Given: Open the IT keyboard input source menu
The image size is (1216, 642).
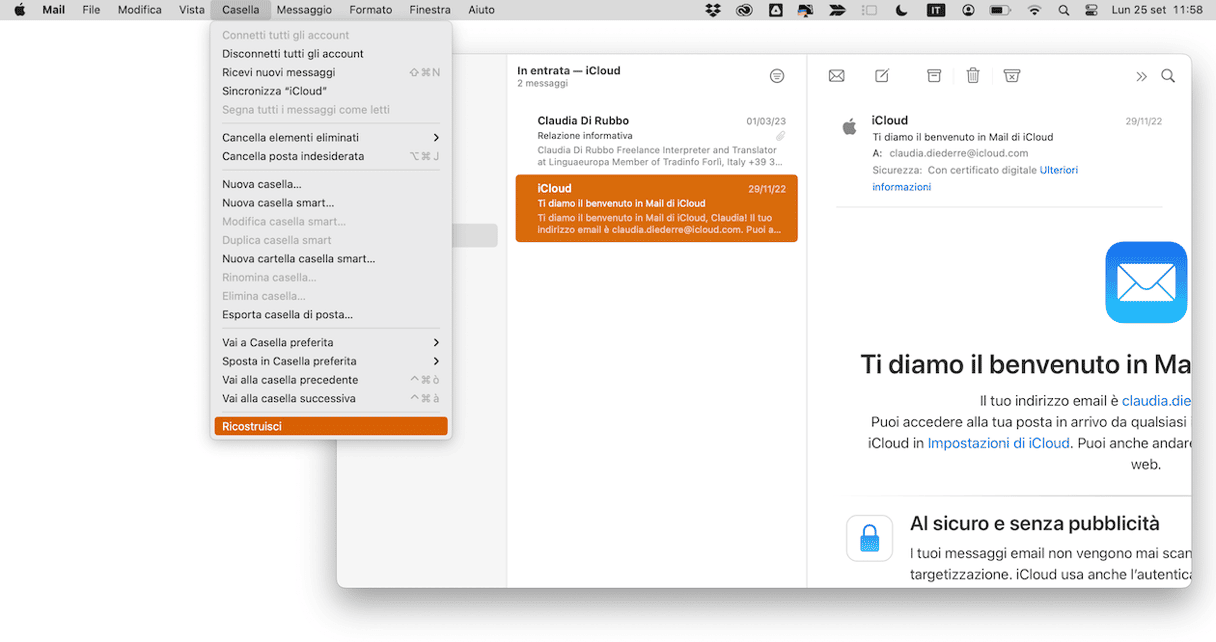Looking at the screenshot, I should pyautogui.click(x=936, y=10).
